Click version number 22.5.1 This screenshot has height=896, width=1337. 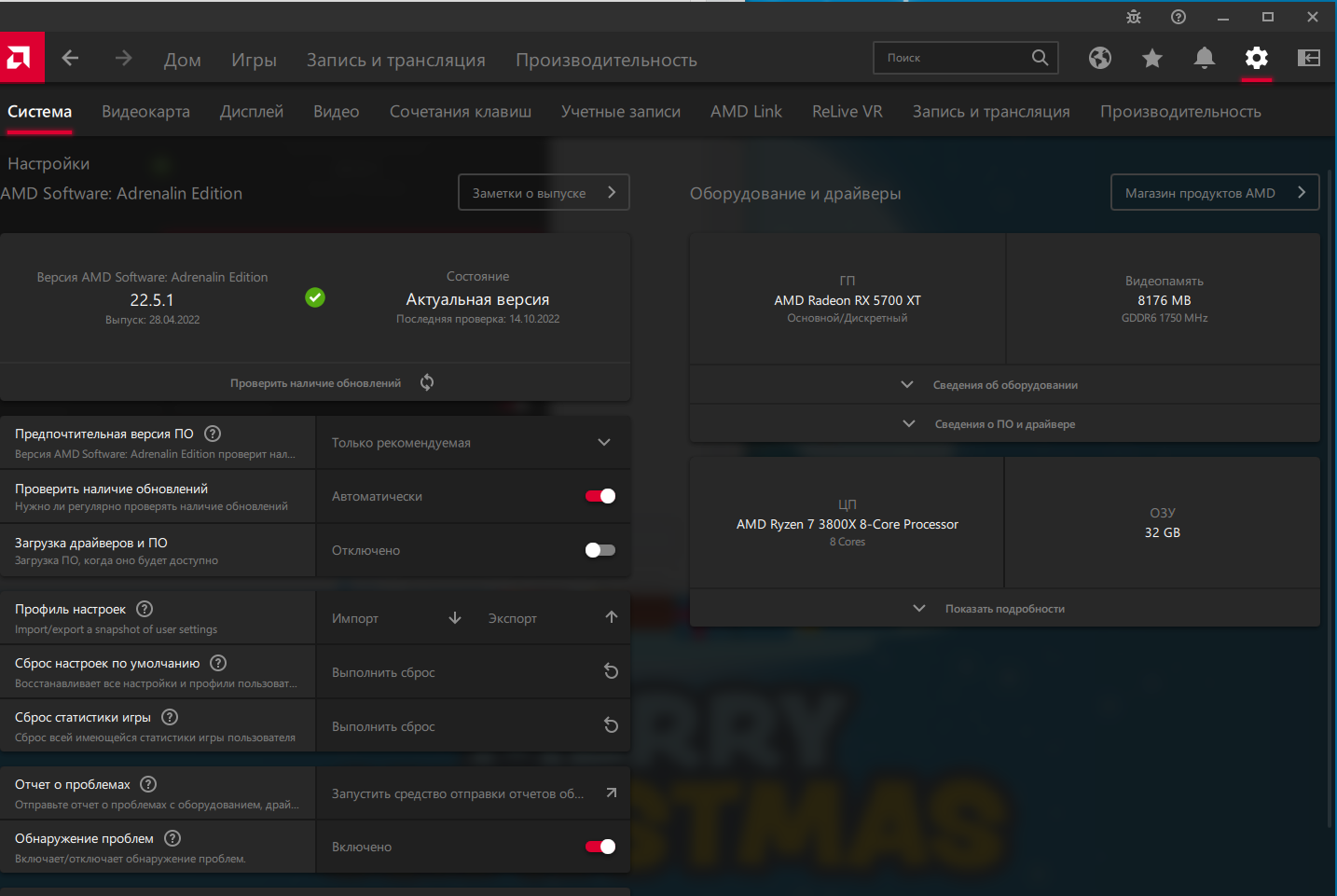[x=152, y=299]
